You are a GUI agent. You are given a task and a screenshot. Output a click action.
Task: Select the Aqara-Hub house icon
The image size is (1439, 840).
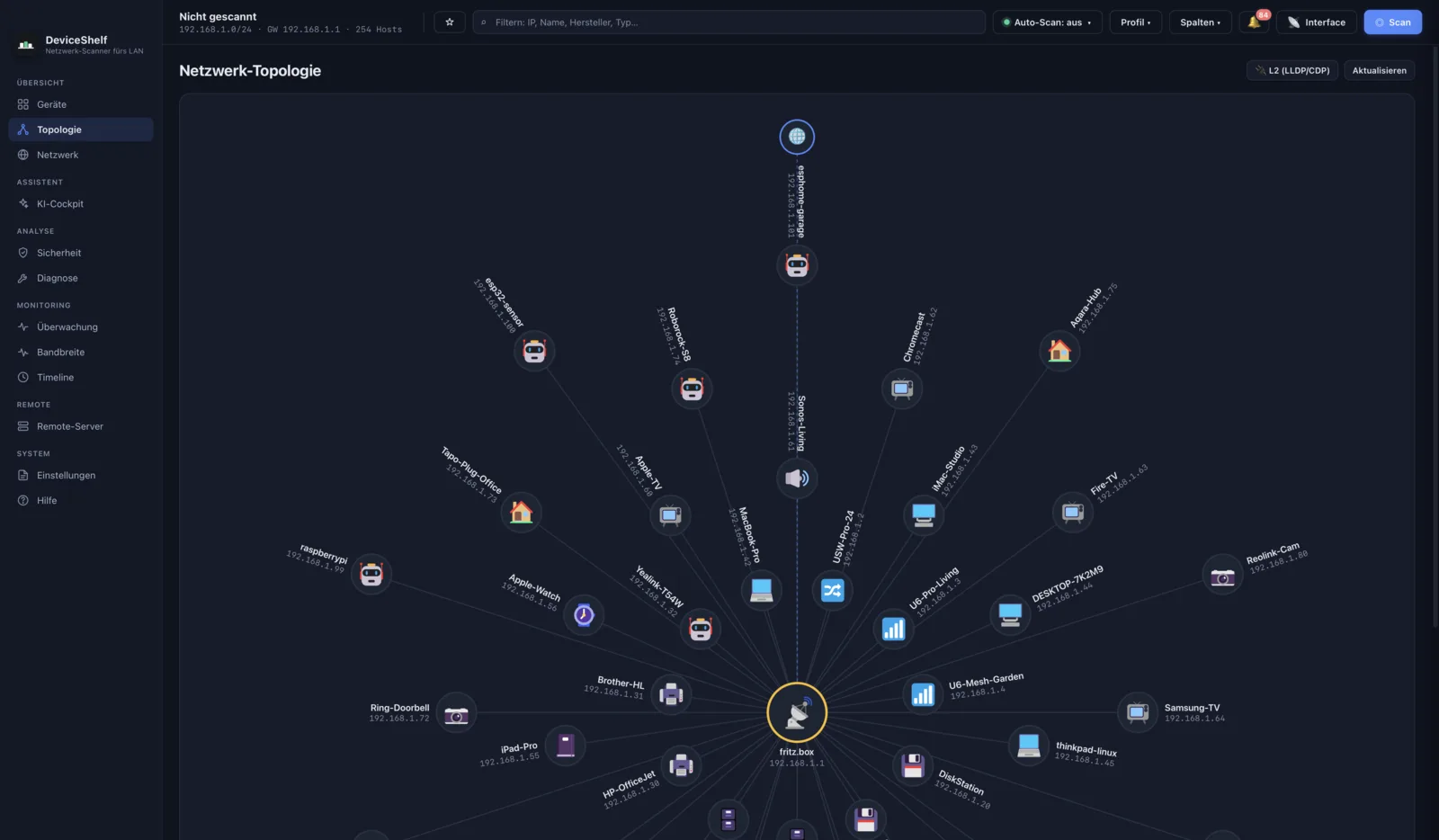(x=1059, y=351)
